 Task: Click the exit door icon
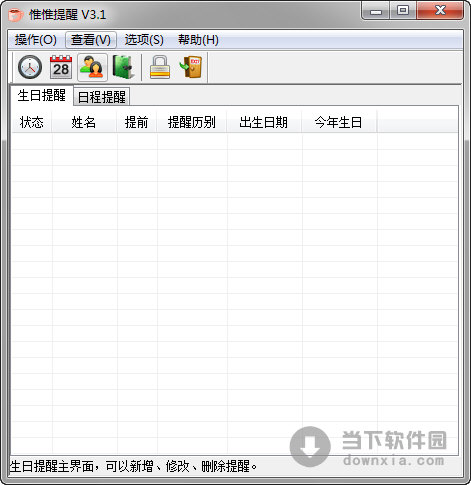pyautogui.click(x=191, y=67)
